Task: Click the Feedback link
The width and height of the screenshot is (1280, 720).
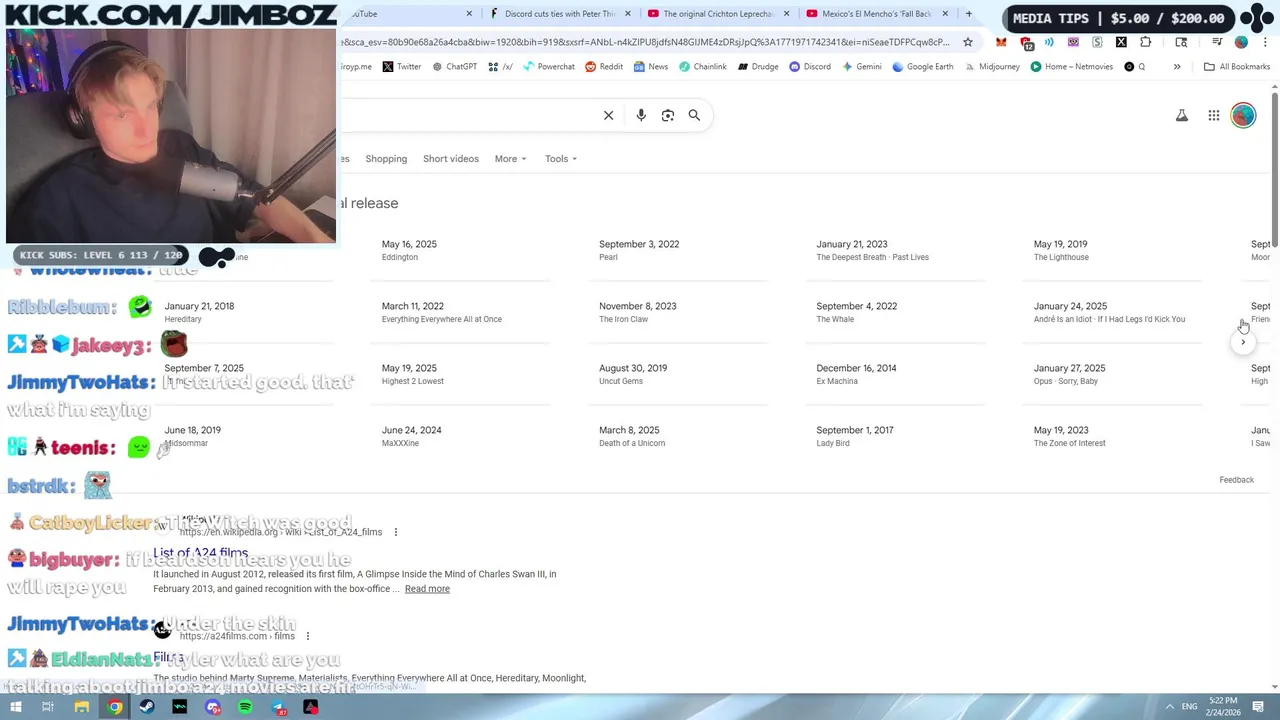Action: (1236, 480)
